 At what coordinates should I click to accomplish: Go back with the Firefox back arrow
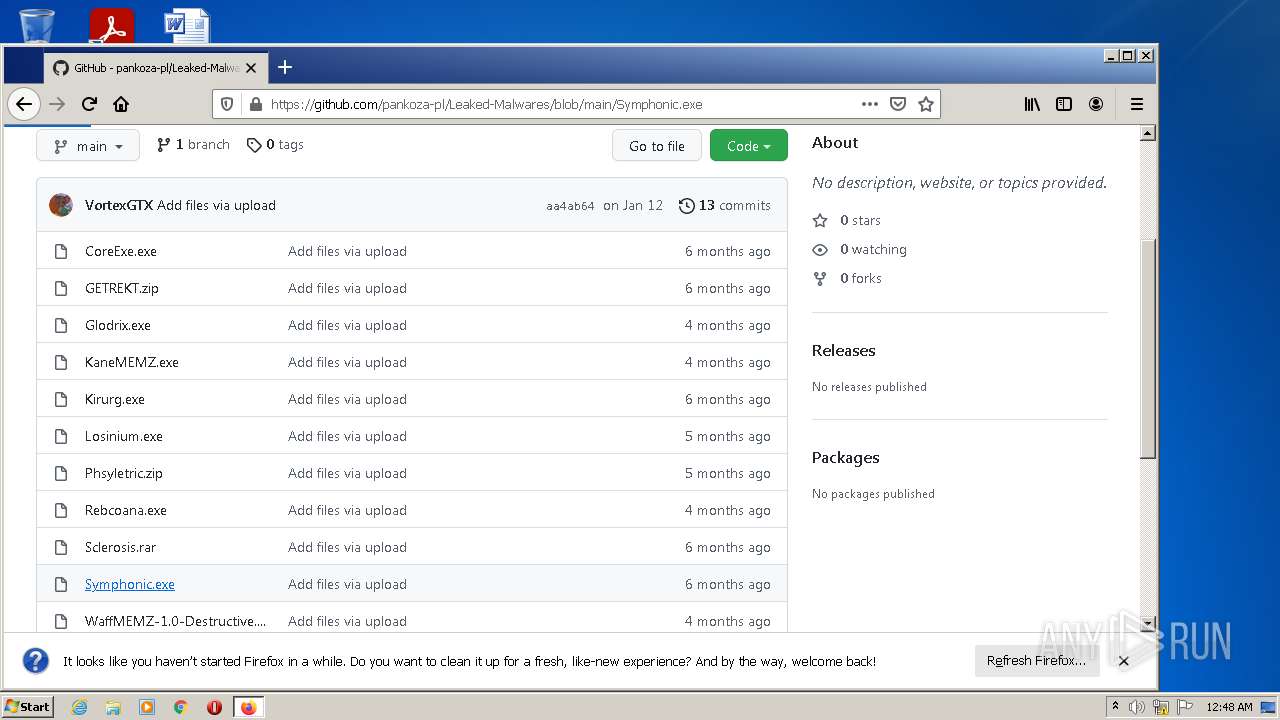pyautogui.click(x=24, y=104)
